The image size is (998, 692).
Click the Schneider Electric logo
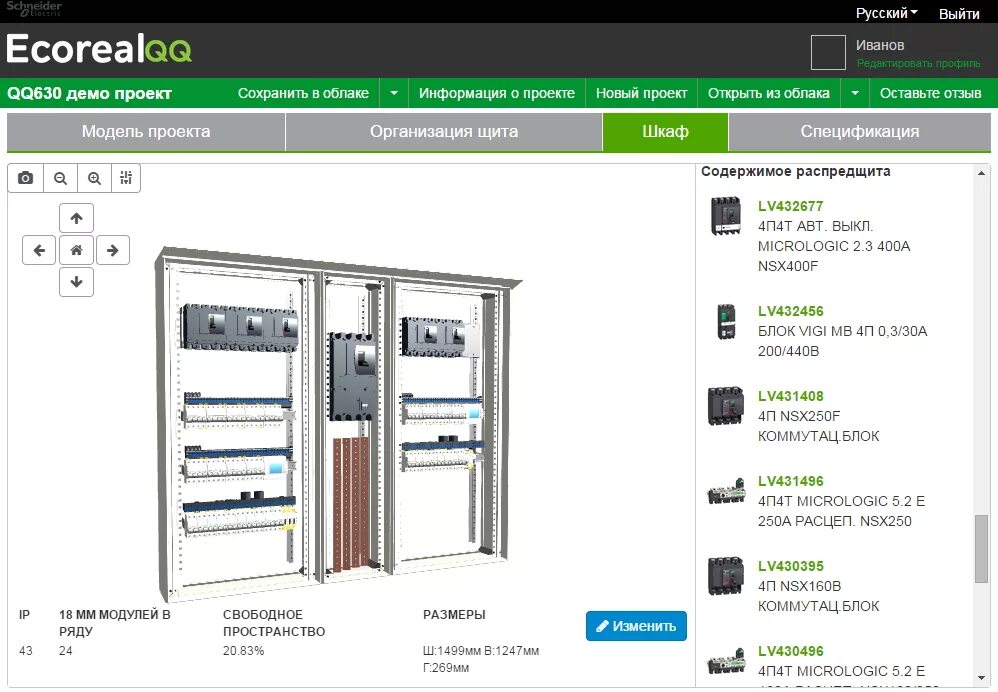coord(34,8)
